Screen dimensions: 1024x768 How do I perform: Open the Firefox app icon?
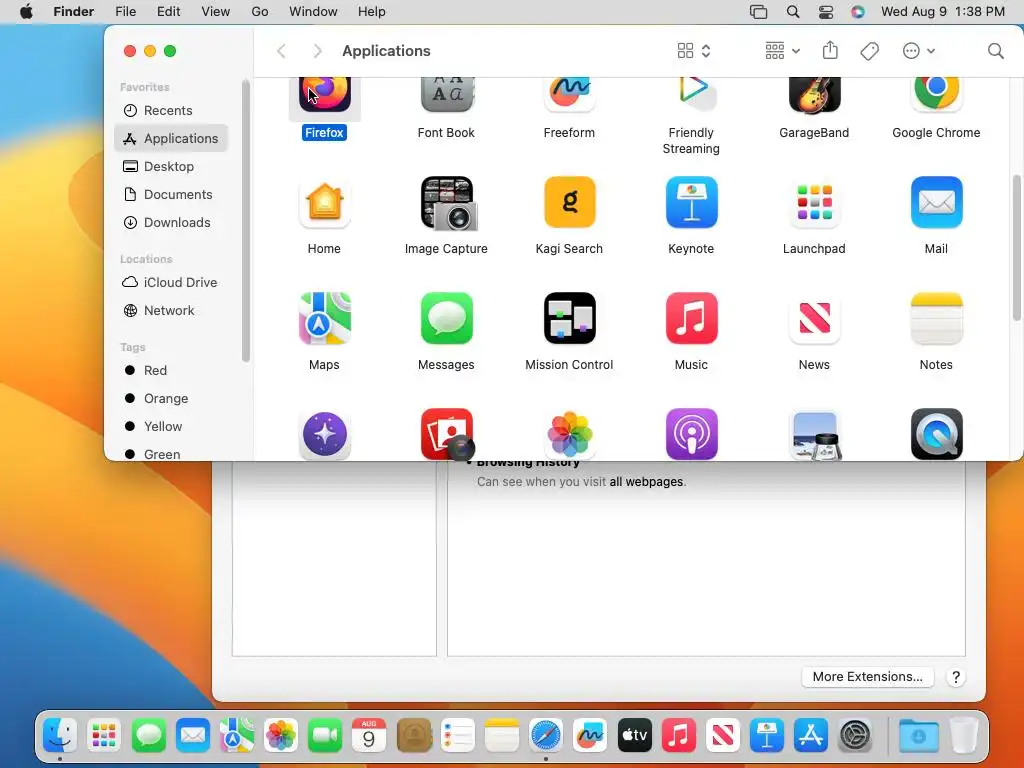(x=325, y=95)
